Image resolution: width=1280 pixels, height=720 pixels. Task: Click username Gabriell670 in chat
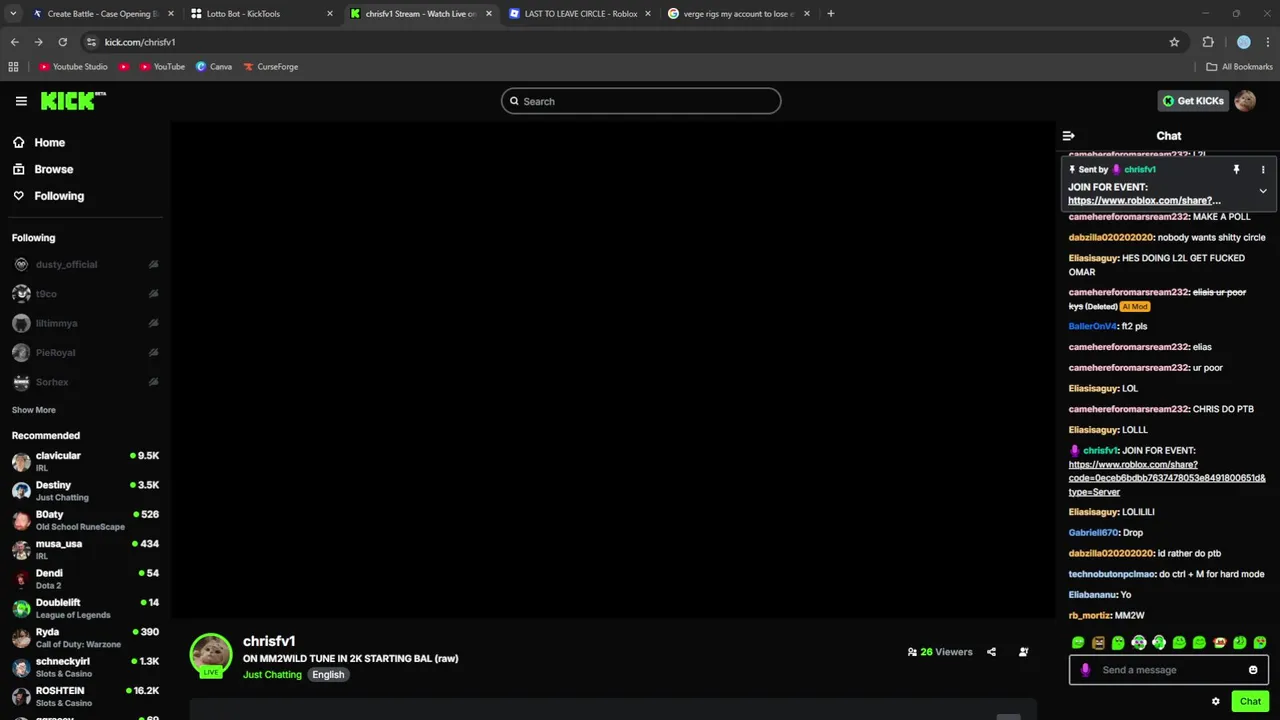pyautogui.click(x=1093, y=533)
